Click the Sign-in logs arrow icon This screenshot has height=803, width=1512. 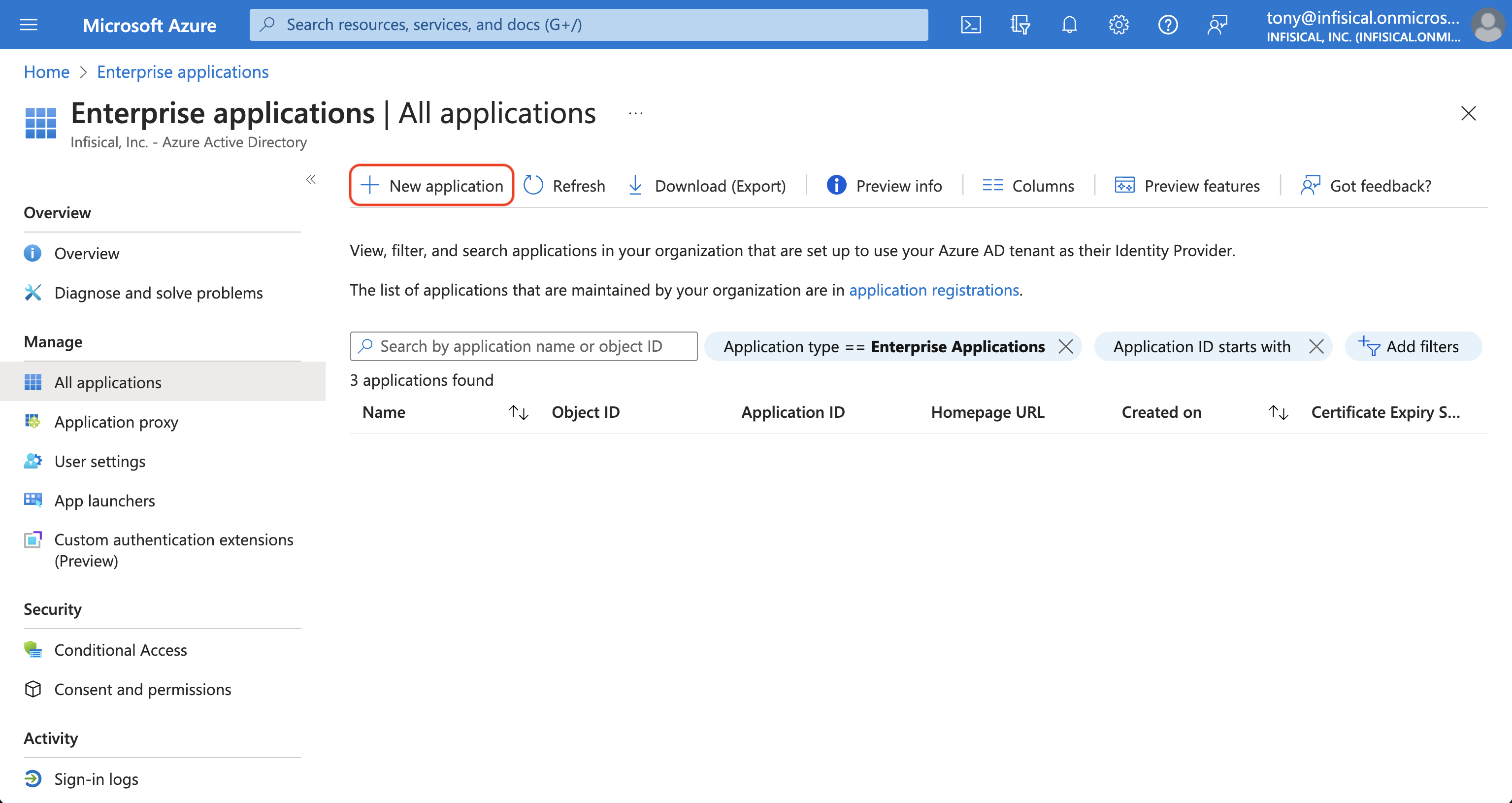click(x=33, y=779)
